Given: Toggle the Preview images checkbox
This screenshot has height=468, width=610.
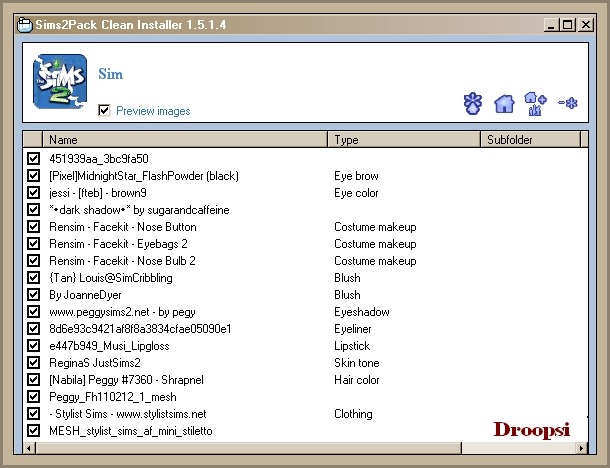Looking at the screenshot, I should (x=104, y=110).
